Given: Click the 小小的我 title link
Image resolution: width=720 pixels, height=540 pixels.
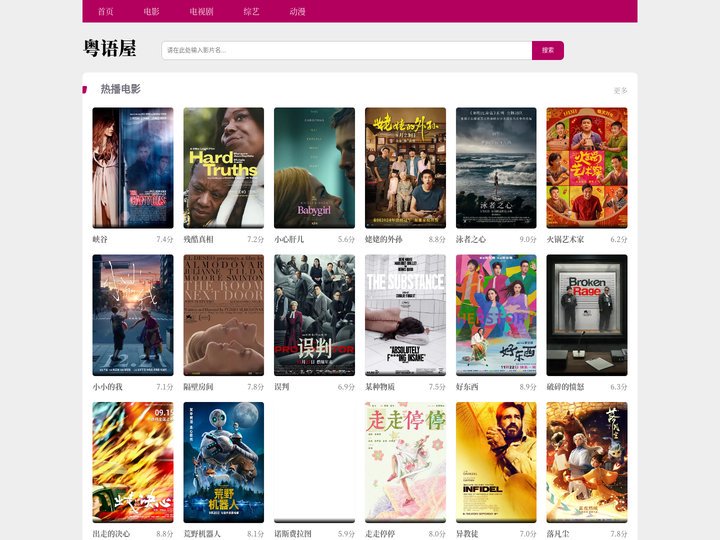Looking at the screenshot, I should 107,387.
